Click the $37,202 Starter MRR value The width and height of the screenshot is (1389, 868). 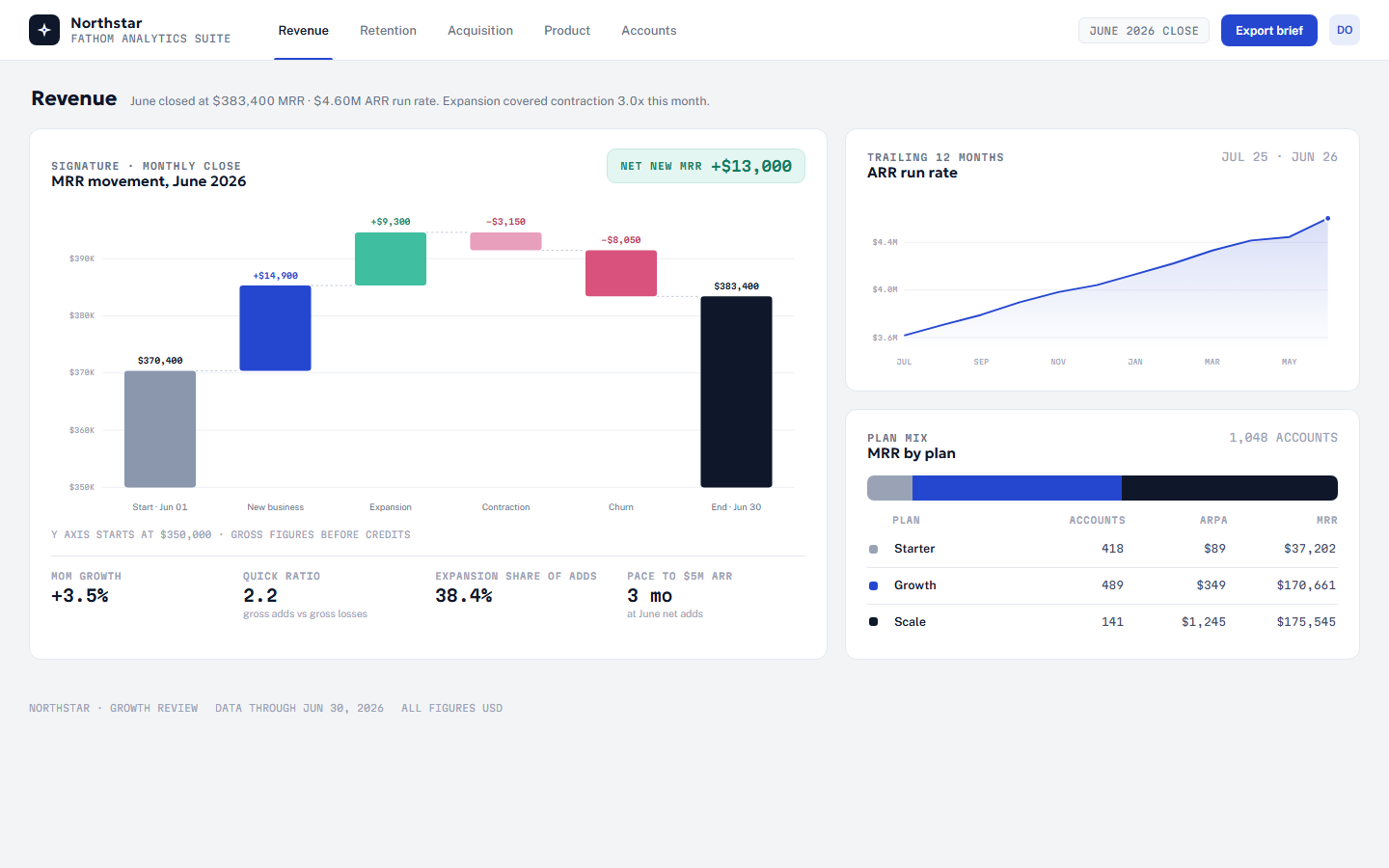1310,549
